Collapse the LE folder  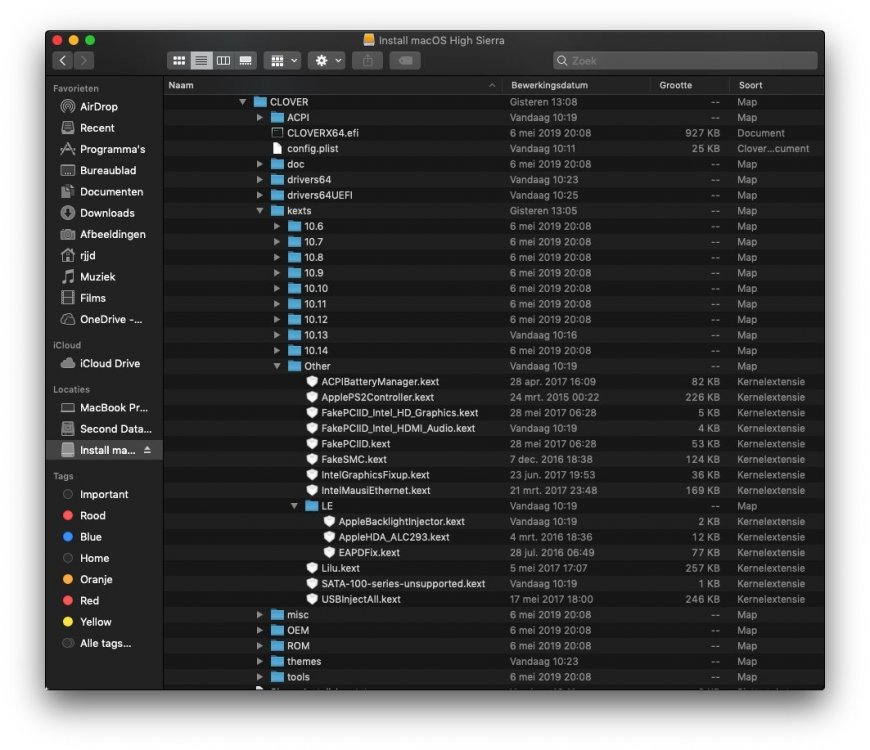(x=294, y=506)
